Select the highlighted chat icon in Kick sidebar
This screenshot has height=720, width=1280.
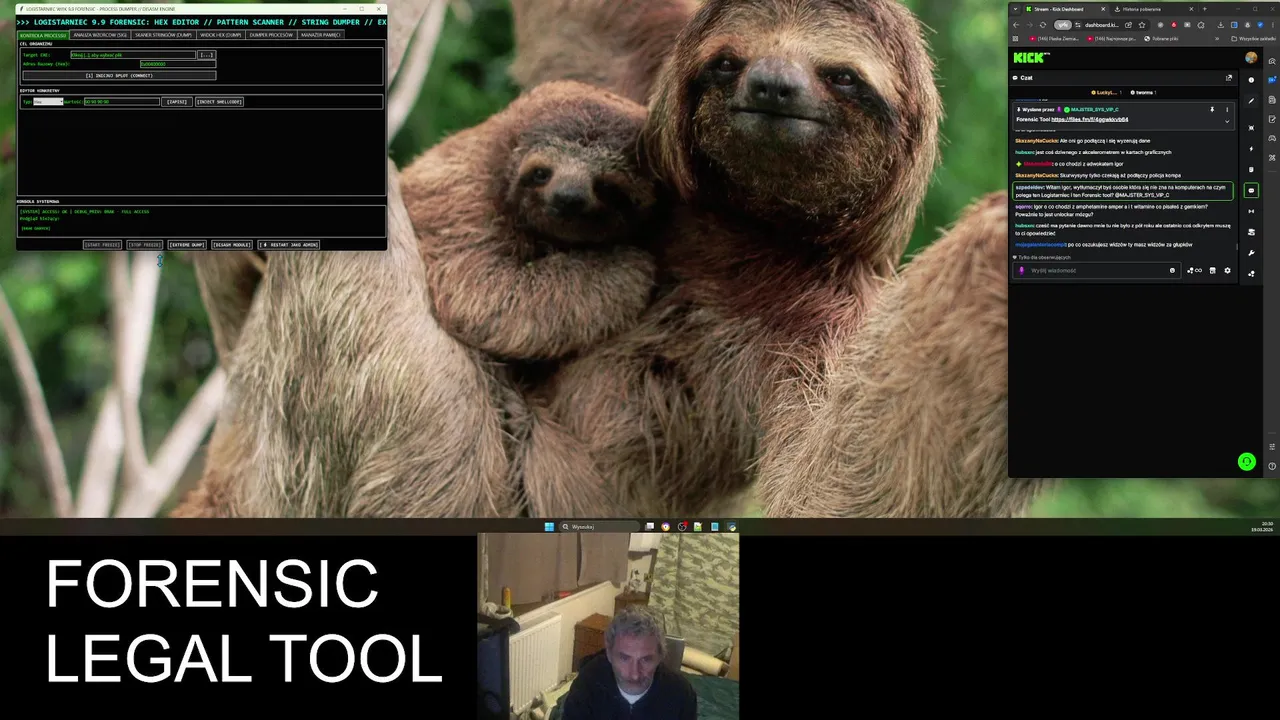coord(1251,190)
